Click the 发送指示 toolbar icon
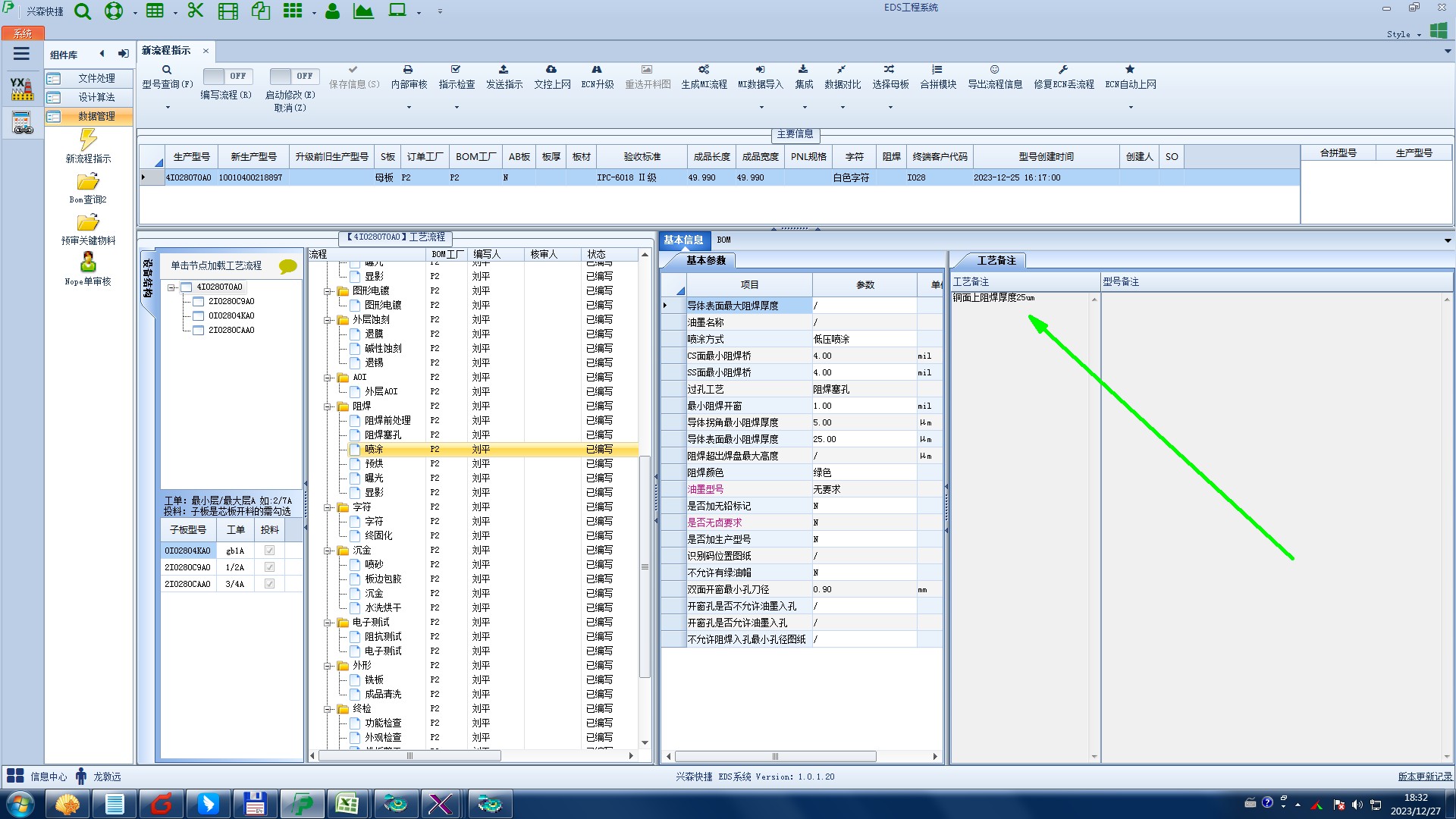 pos(504,70)
